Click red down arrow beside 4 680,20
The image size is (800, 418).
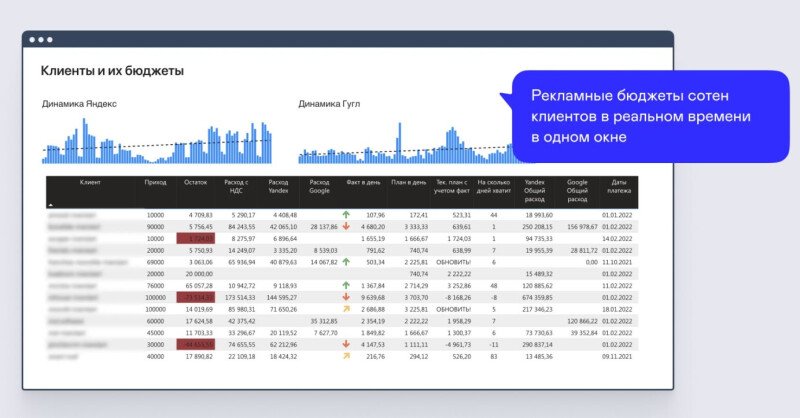(x=346, y=227)
